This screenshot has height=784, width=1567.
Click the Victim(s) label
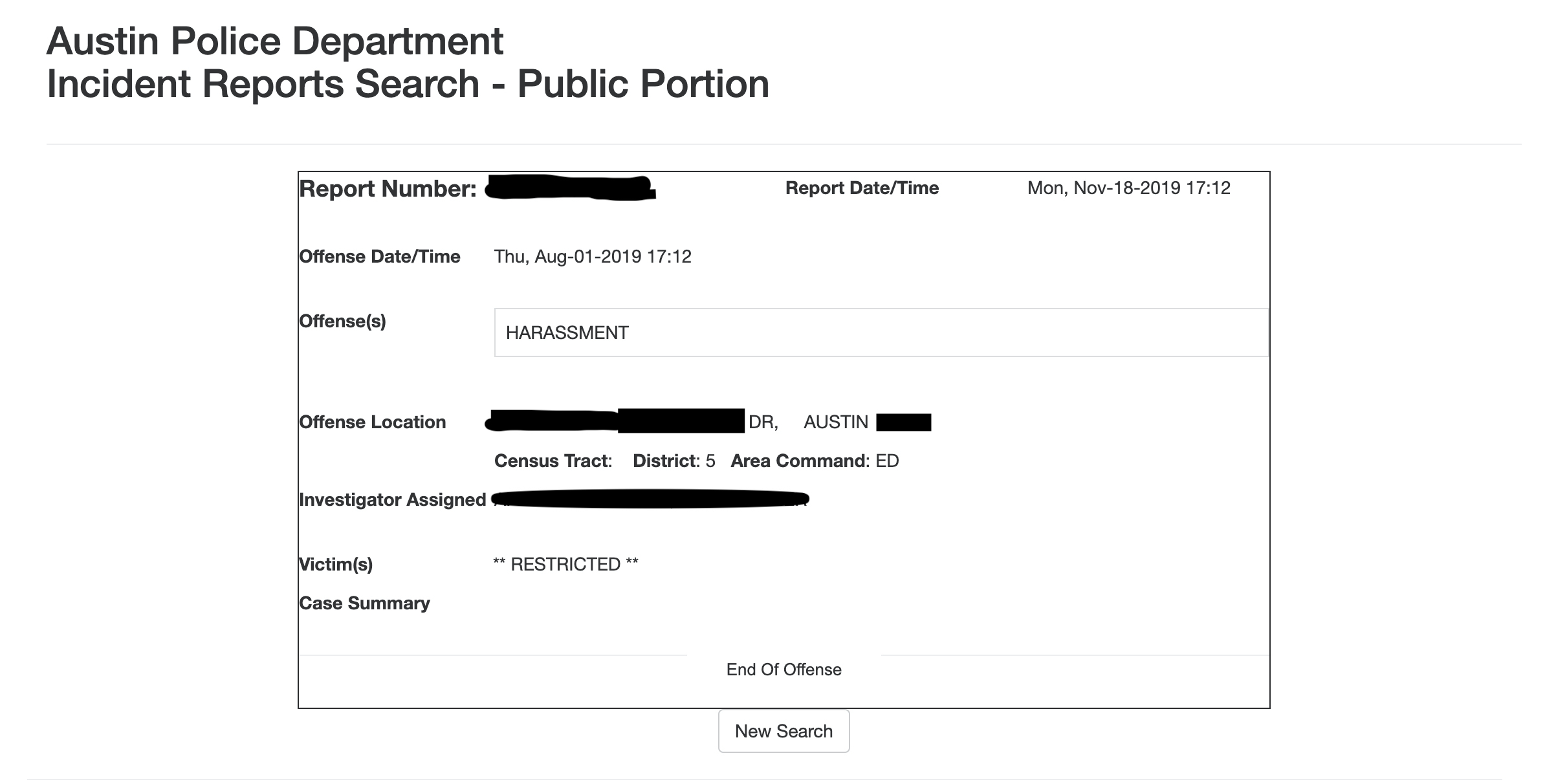tap(335, 565)
